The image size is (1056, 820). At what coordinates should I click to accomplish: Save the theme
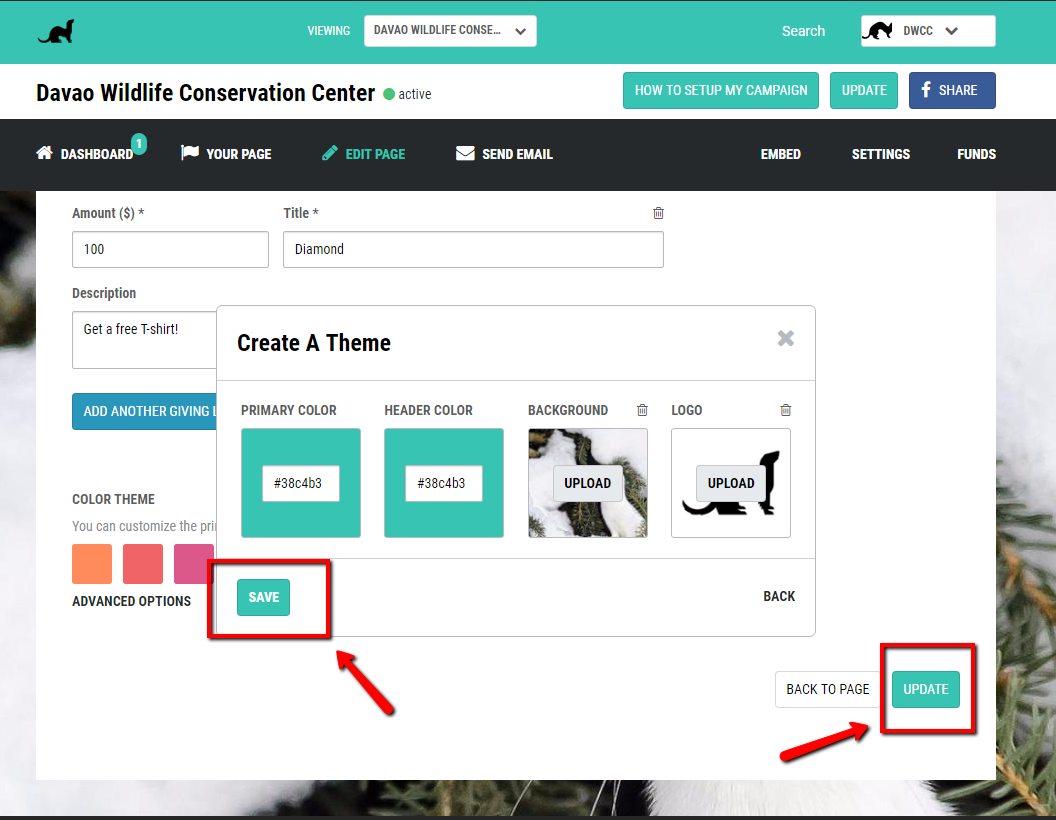tap(263, 597)
